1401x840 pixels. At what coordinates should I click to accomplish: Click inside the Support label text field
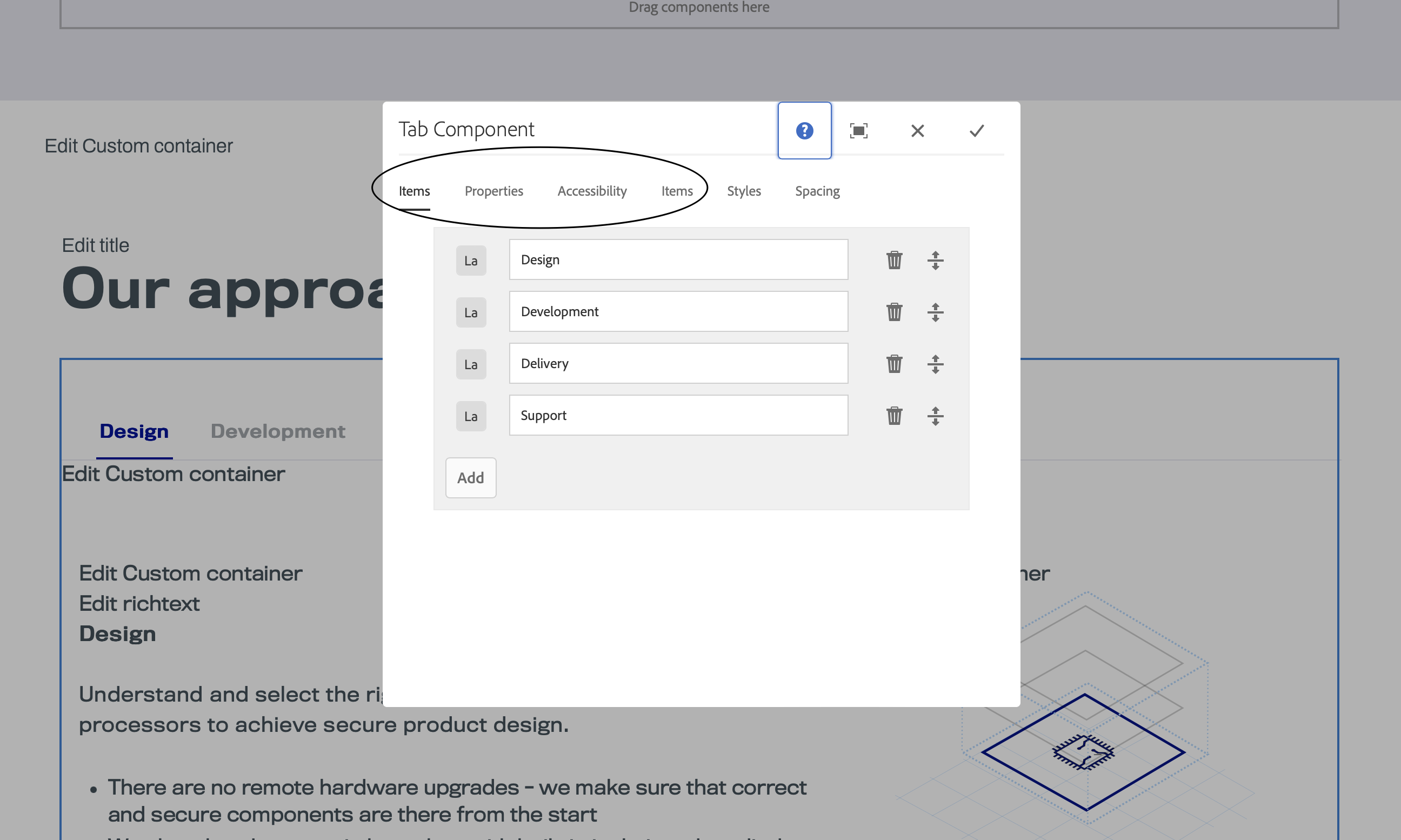[x=677, y=415]
